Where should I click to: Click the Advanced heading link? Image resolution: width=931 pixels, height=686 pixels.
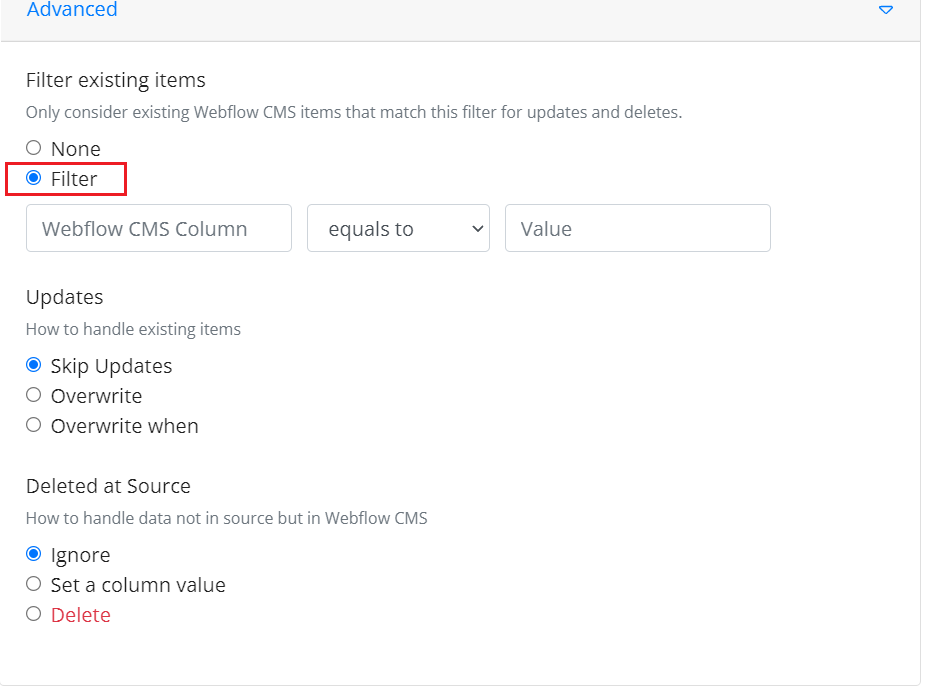point(72,10)
